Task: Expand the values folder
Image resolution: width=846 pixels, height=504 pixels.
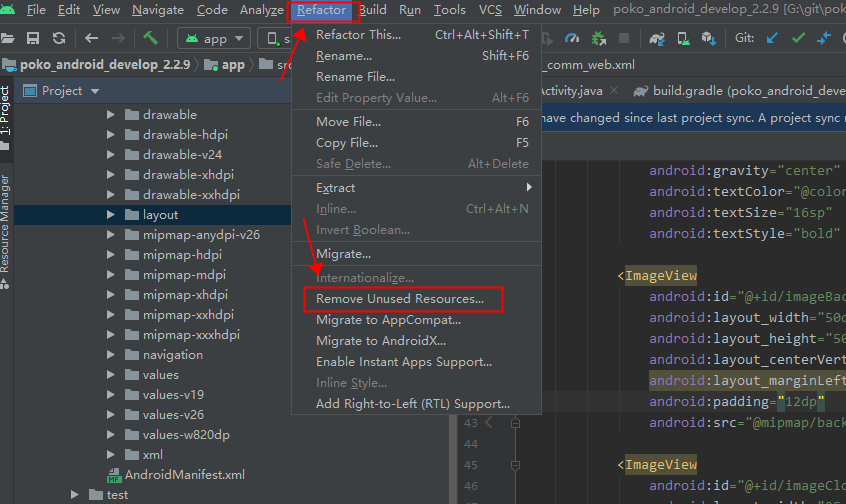Action: point(111,374)
